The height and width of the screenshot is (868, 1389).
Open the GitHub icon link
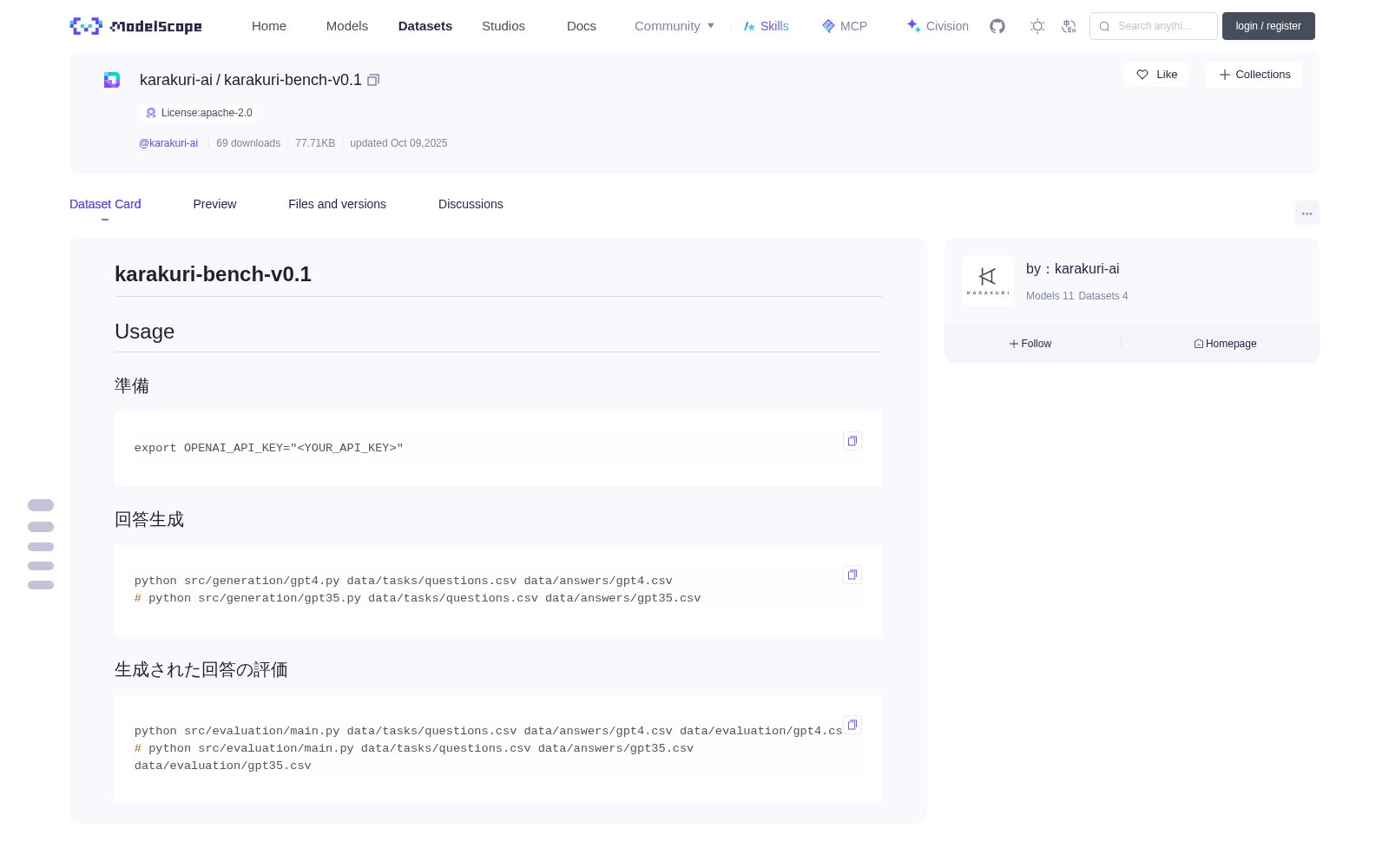[997, 26]
